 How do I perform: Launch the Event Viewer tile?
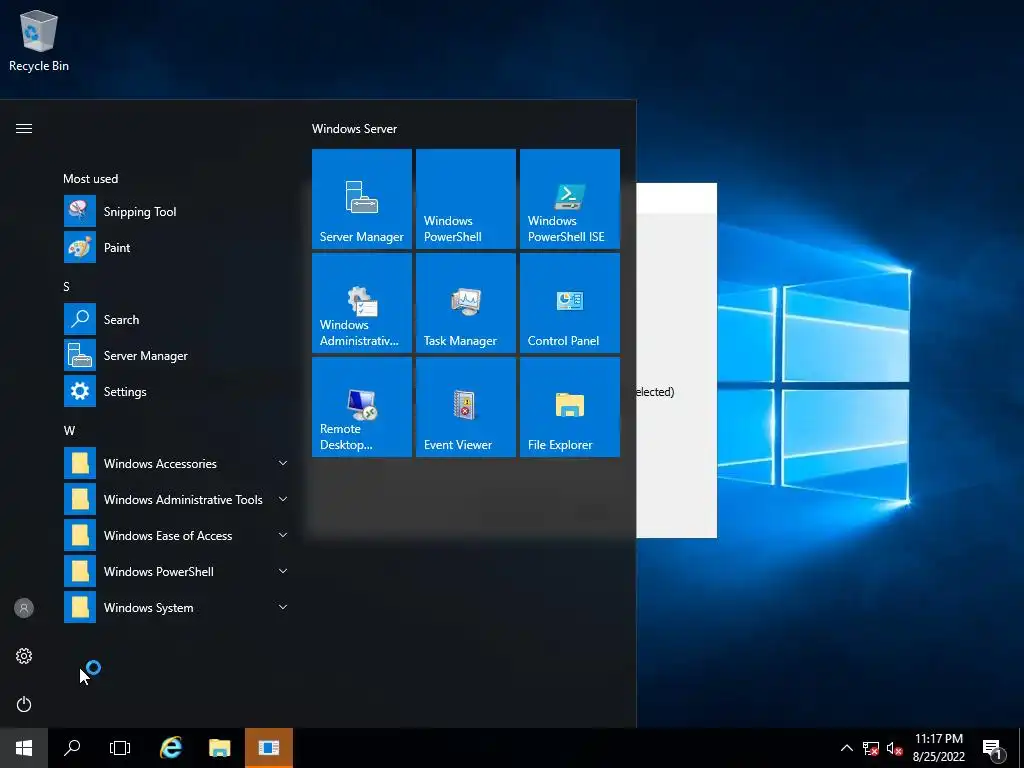(466, 407)
